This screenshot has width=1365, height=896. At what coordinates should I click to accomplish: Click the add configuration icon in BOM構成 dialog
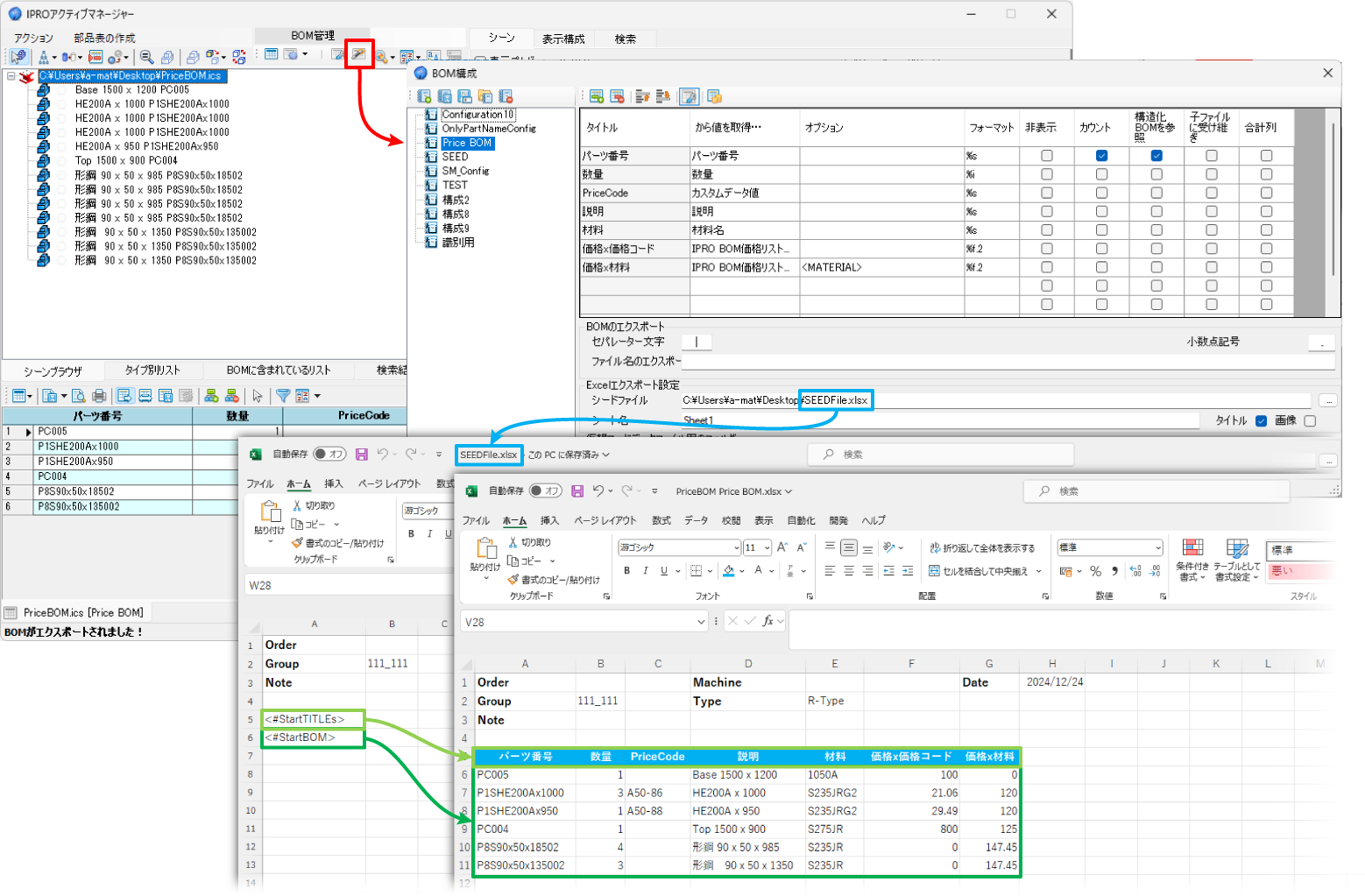(x=424, y=96)
